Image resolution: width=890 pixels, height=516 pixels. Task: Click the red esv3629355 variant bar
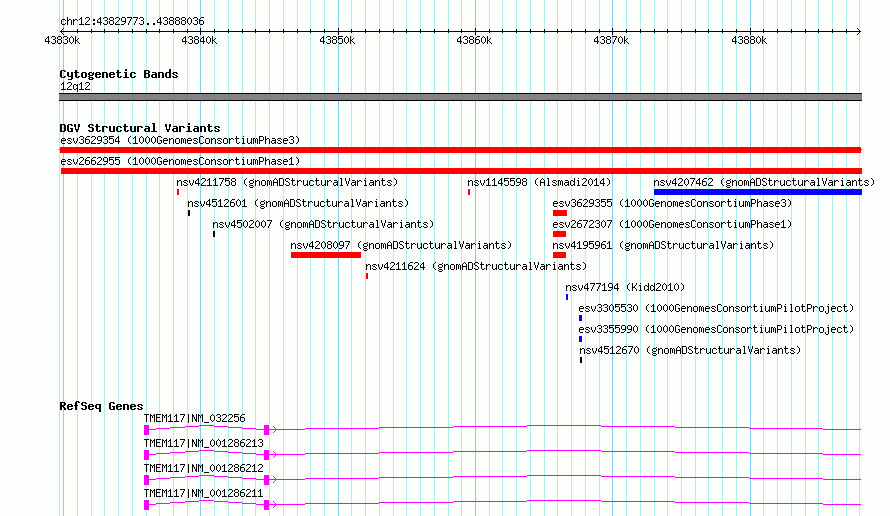pyautogui.click(x=560, y=213)
